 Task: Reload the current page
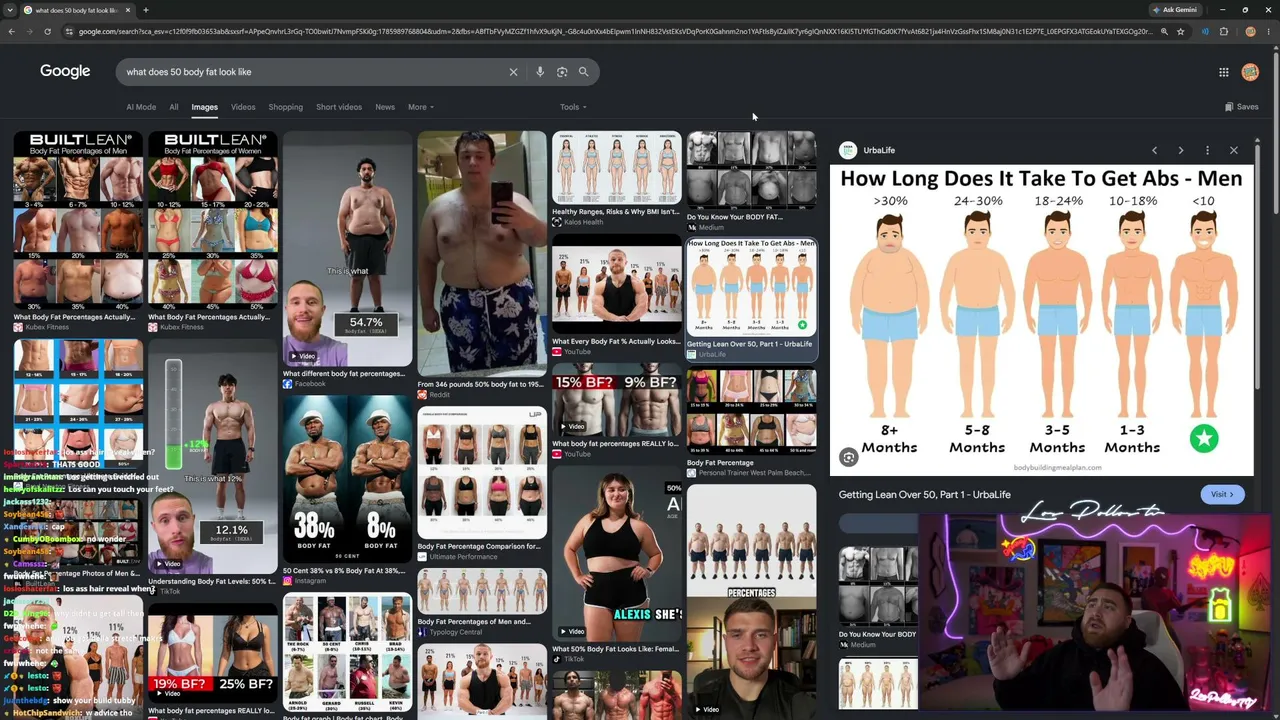click(47, 32)
